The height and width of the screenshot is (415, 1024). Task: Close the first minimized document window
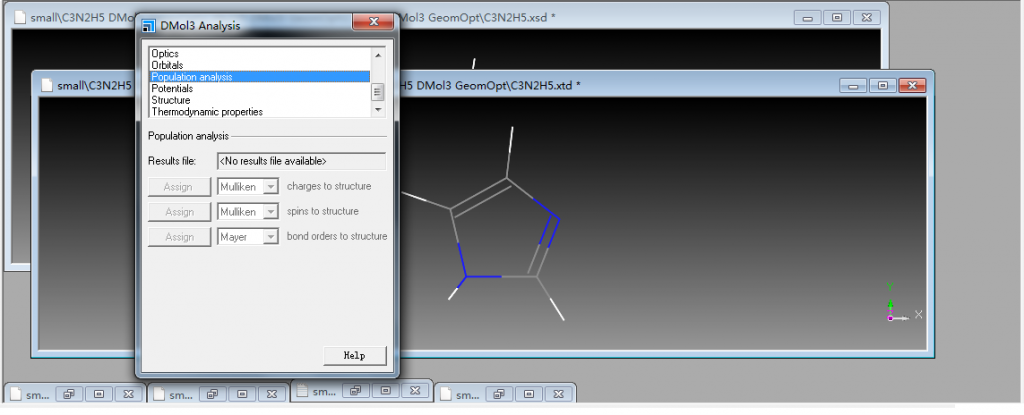point(129,394)
